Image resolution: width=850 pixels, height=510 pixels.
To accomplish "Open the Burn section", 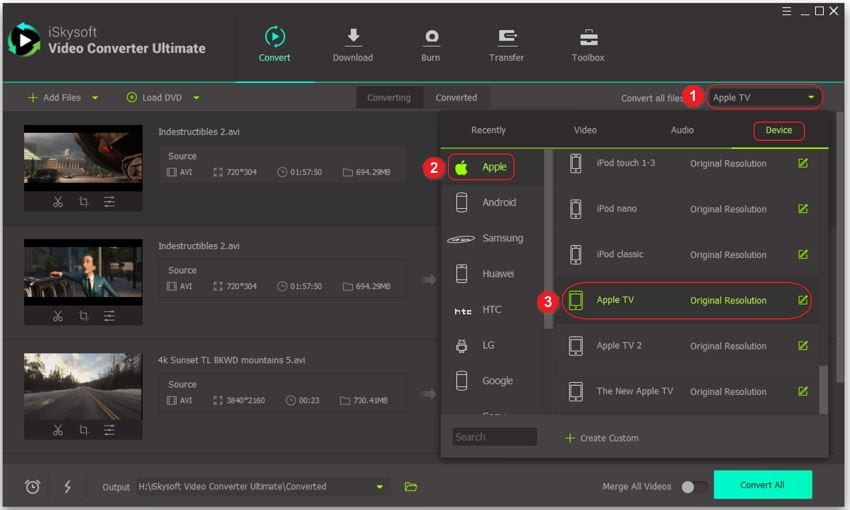I will (x=431, y=44).
